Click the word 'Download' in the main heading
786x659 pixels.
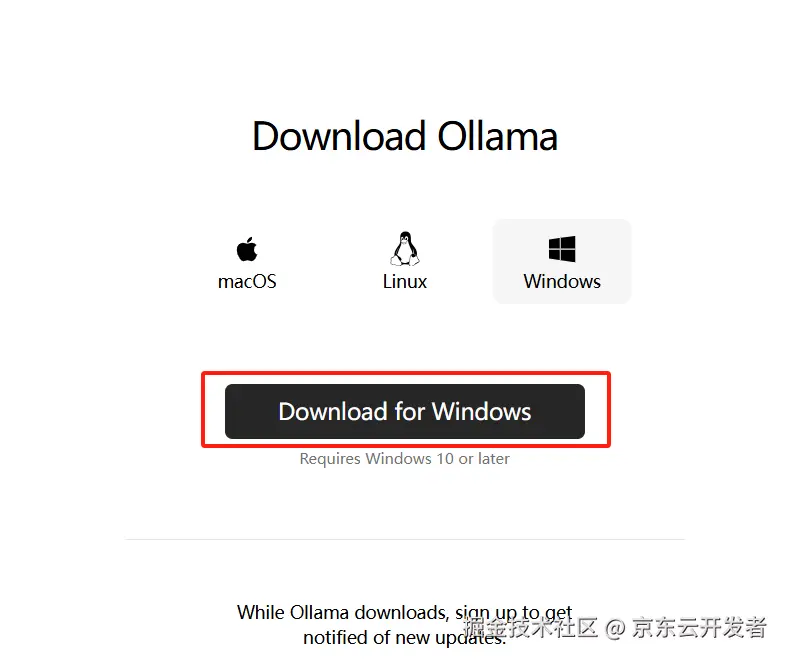point(339,136)
